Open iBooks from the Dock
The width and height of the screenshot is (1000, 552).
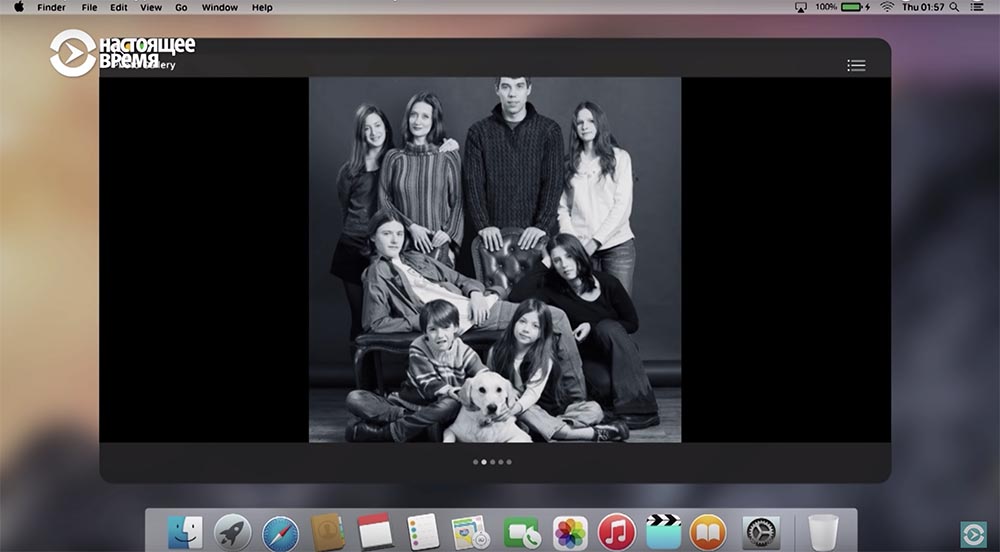point(708,533)
